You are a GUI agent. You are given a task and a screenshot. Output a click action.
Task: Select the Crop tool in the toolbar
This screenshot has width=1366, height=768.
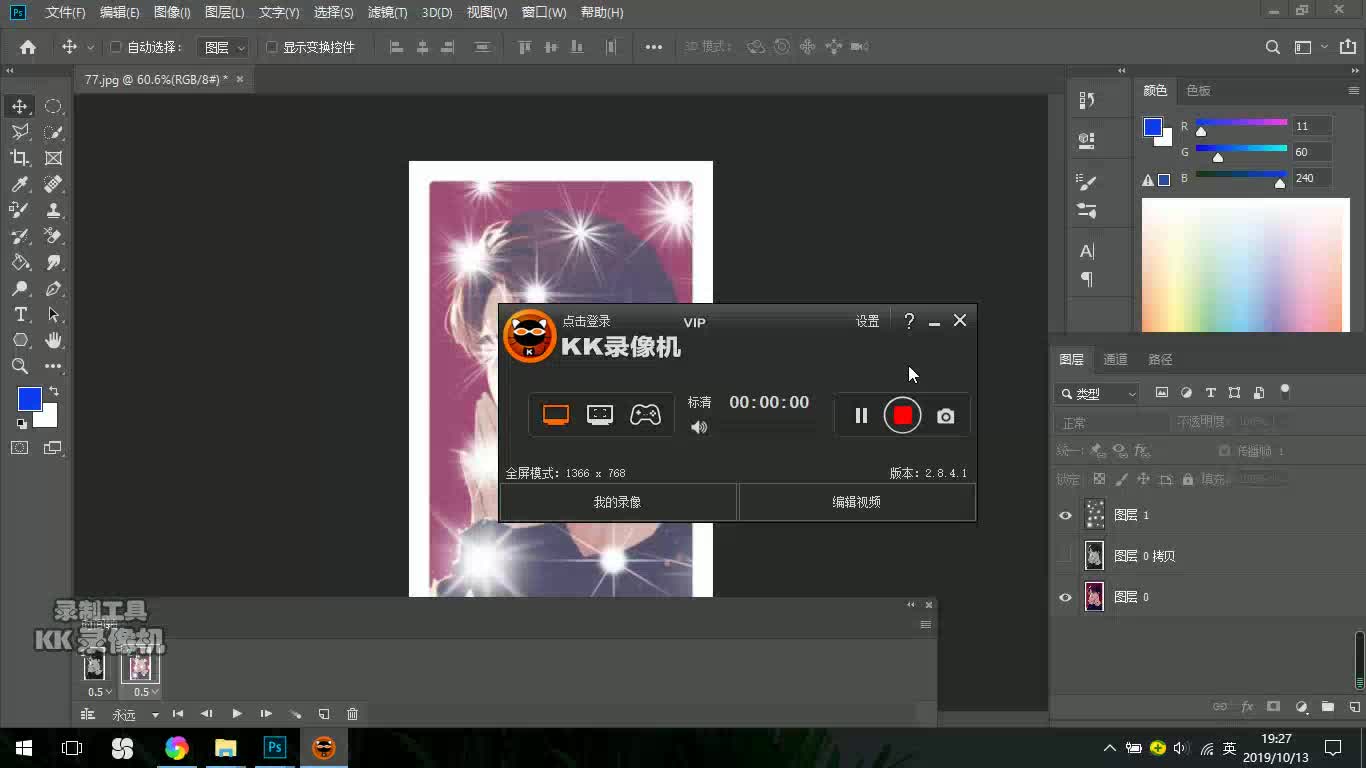point(18,158)
